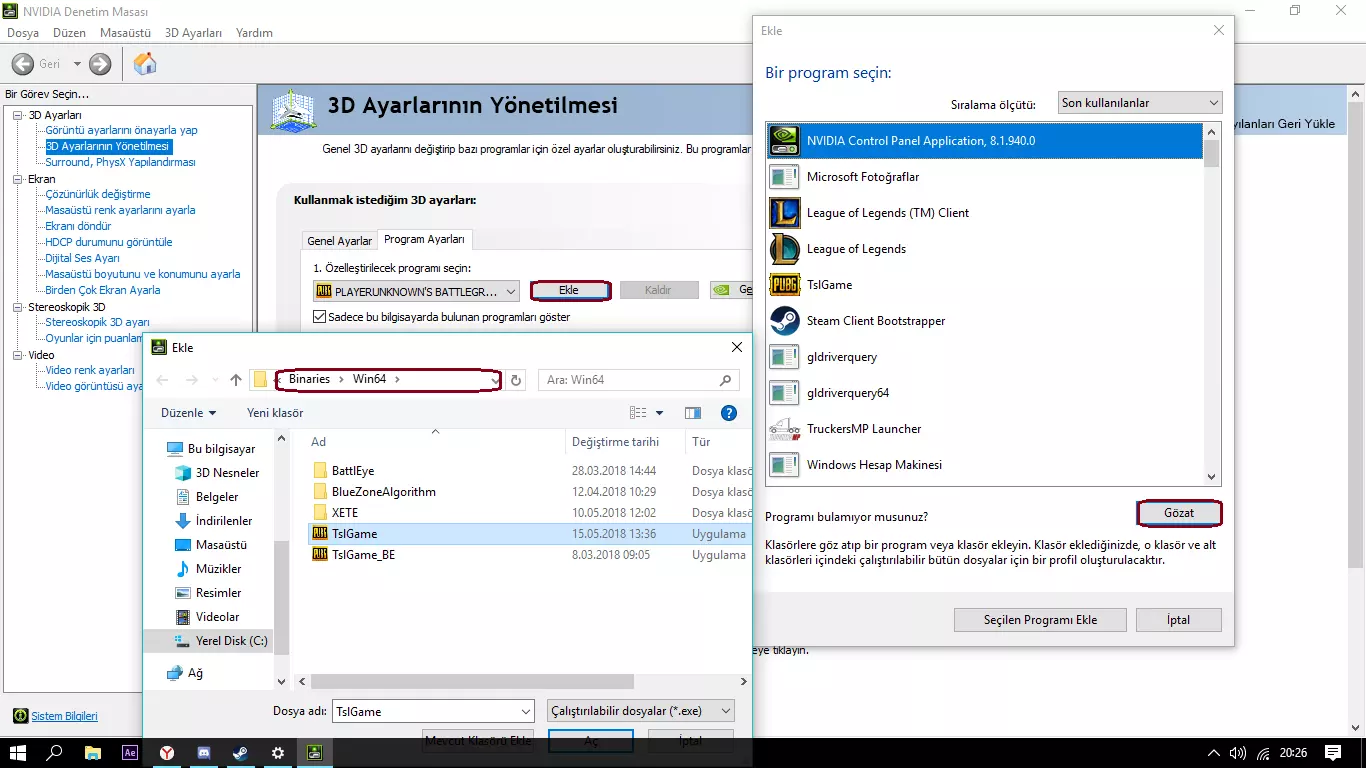Click the Ekle button in Program Ayarları

pyautogui.click(x=569, y=290)
